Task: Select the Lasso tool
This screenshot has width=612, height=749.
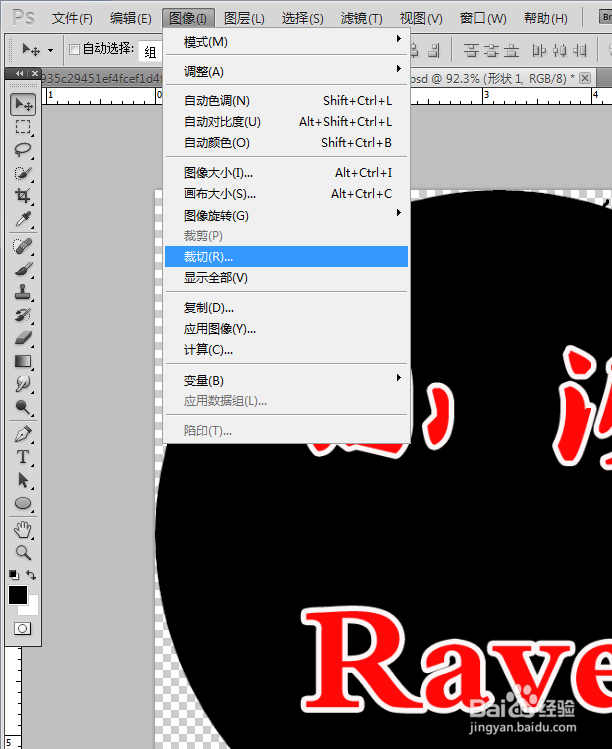Action: coord(23,150)
